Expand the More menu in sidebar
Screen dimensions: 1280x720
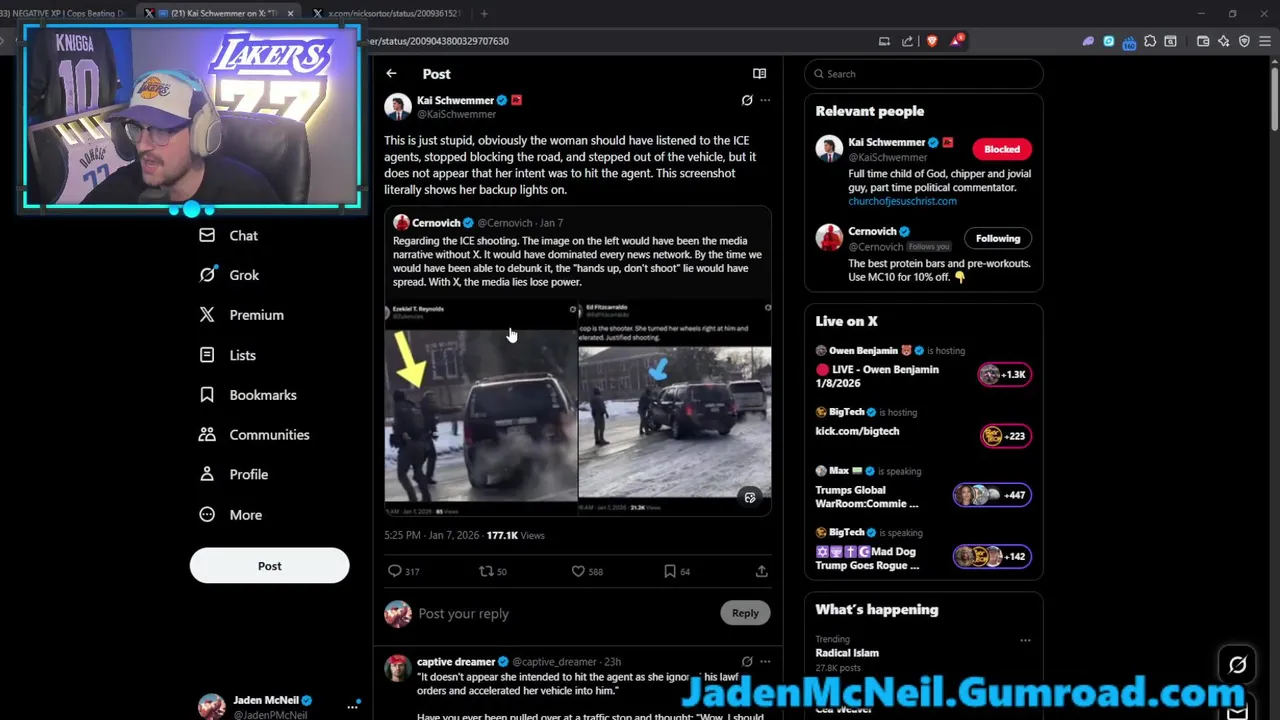(230, 515)
